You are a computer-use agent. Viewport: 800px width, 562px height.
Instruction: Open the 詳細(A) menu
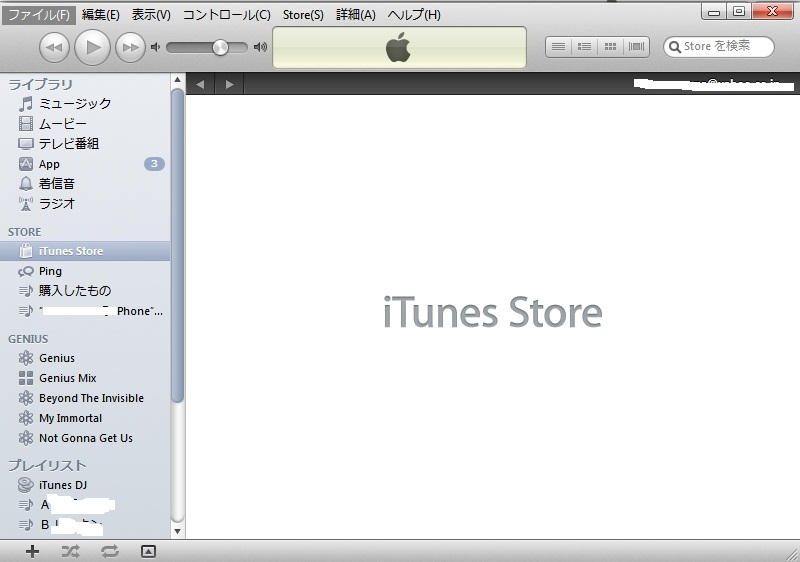point(356,15)
